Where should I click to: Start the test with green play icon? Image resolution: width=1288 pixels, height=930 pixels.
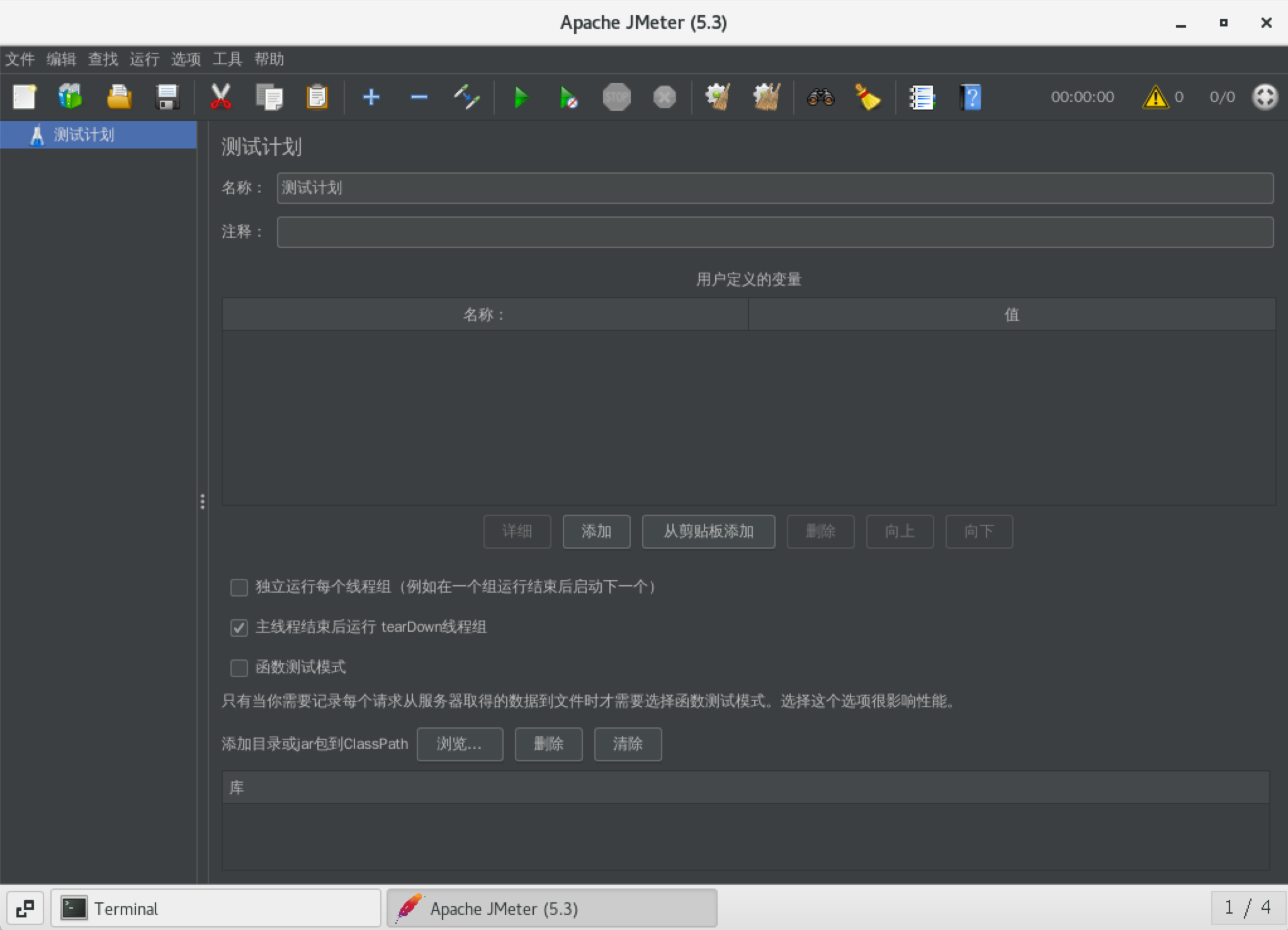521,98
